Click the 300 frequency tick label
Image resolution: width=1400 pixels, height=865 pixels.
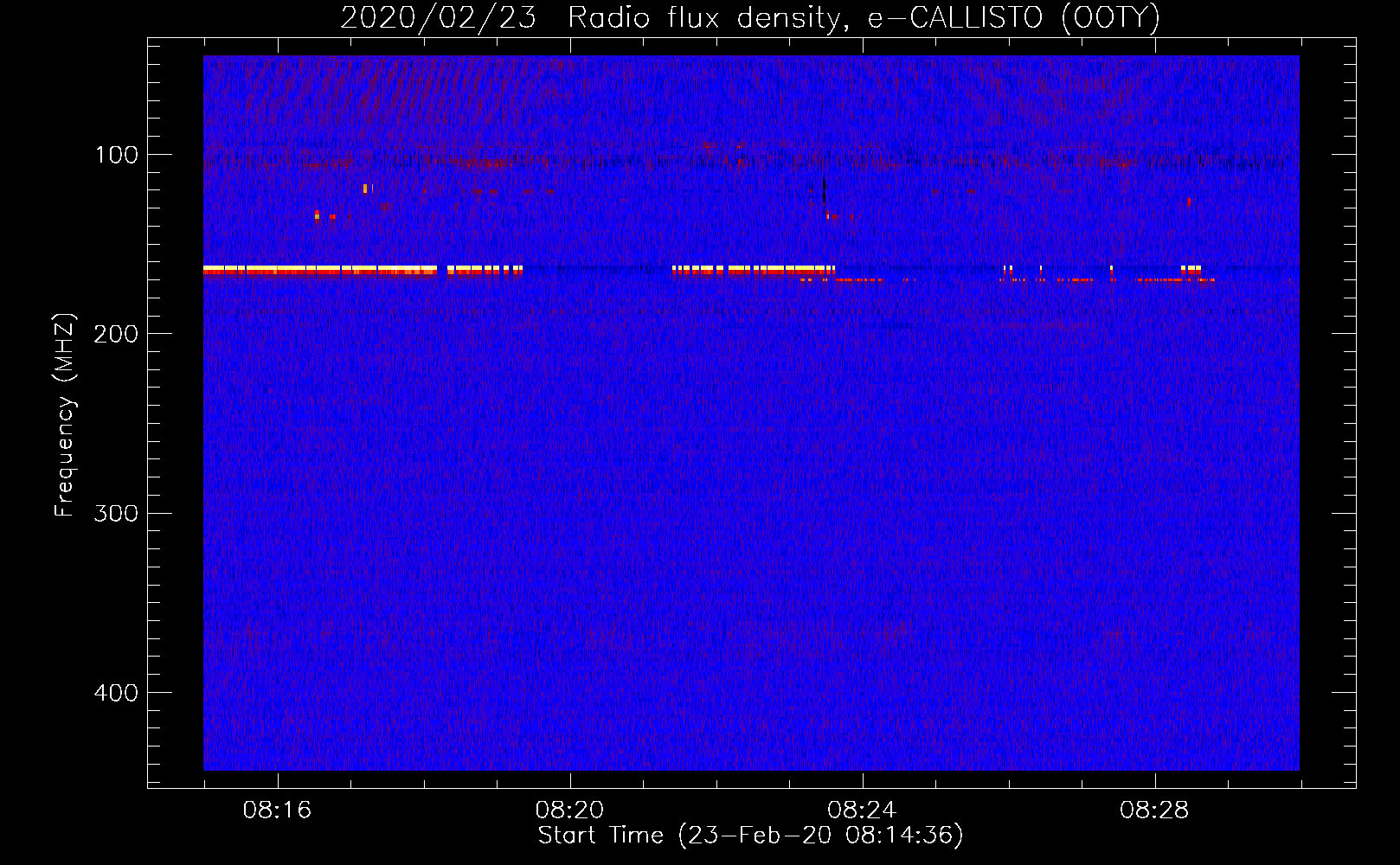[116, 513]
